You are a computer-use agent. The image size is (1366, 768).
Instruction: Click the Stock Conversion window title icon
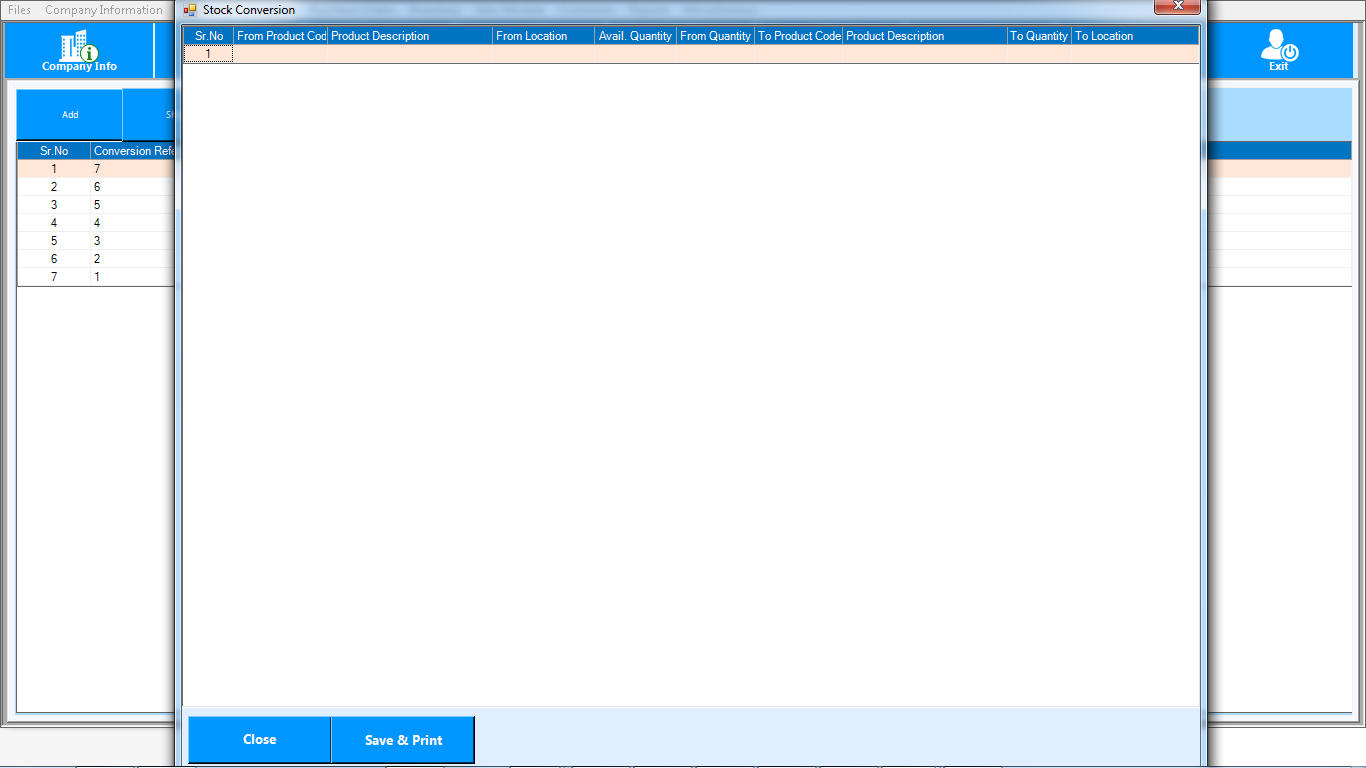click(190, 10)
